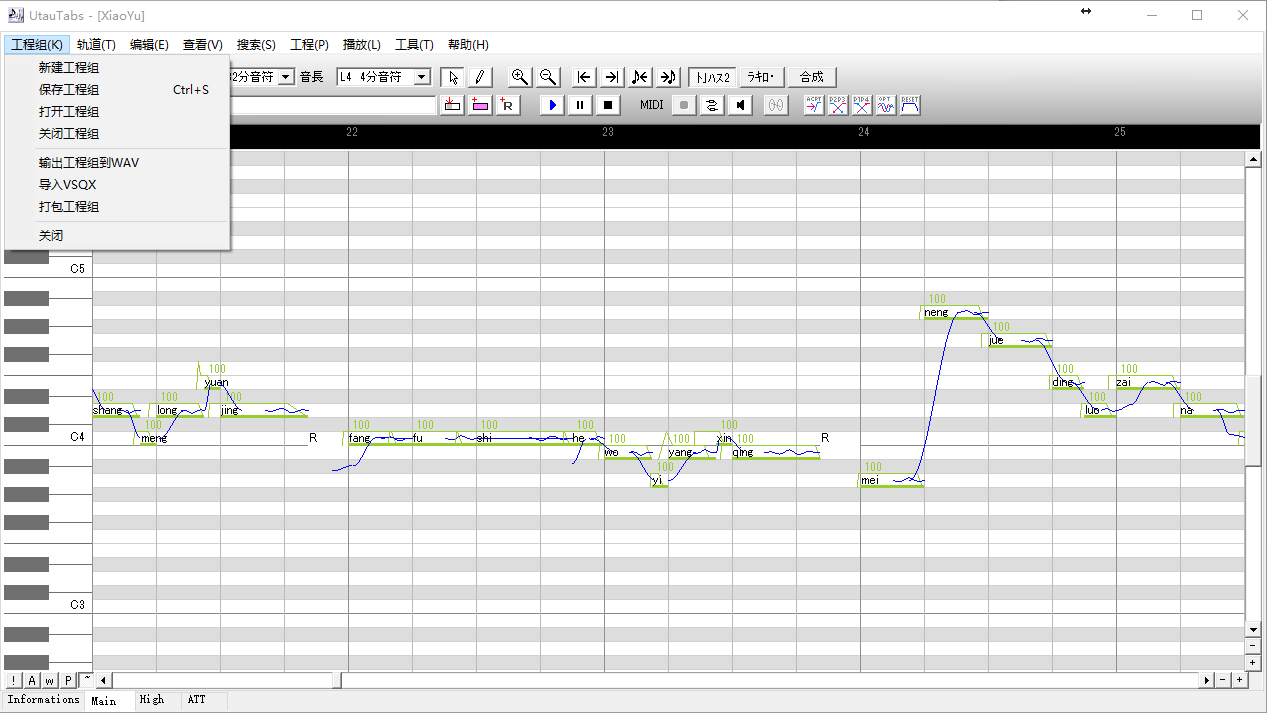1267x713 pixels.
Task: Click the vertical scrollbar thumb
Action: pos(1253,420)
